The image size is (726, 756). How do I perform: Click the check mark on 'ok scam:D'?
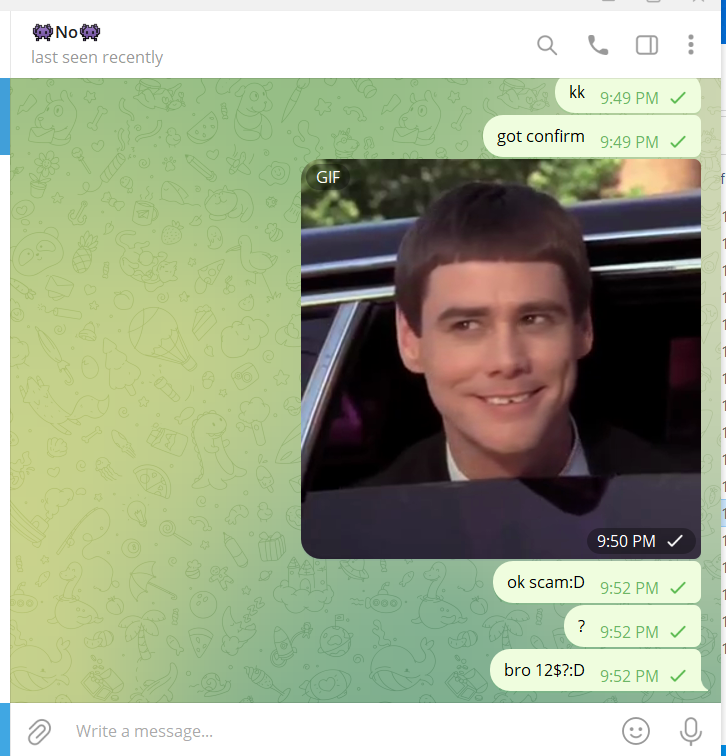[x=678, y=588]
